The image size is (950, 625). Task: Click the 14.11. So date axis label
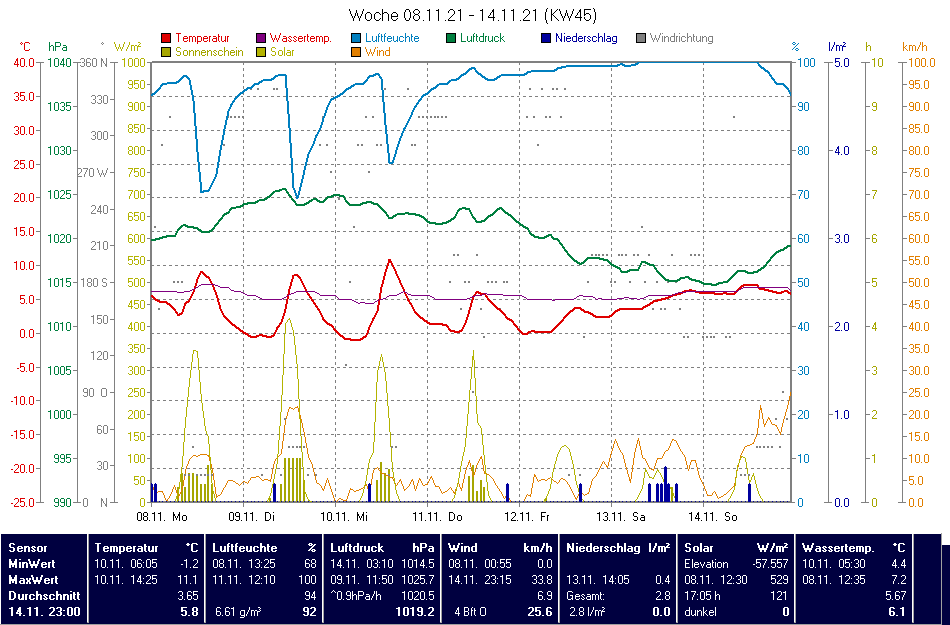click(x=713, y=517)
